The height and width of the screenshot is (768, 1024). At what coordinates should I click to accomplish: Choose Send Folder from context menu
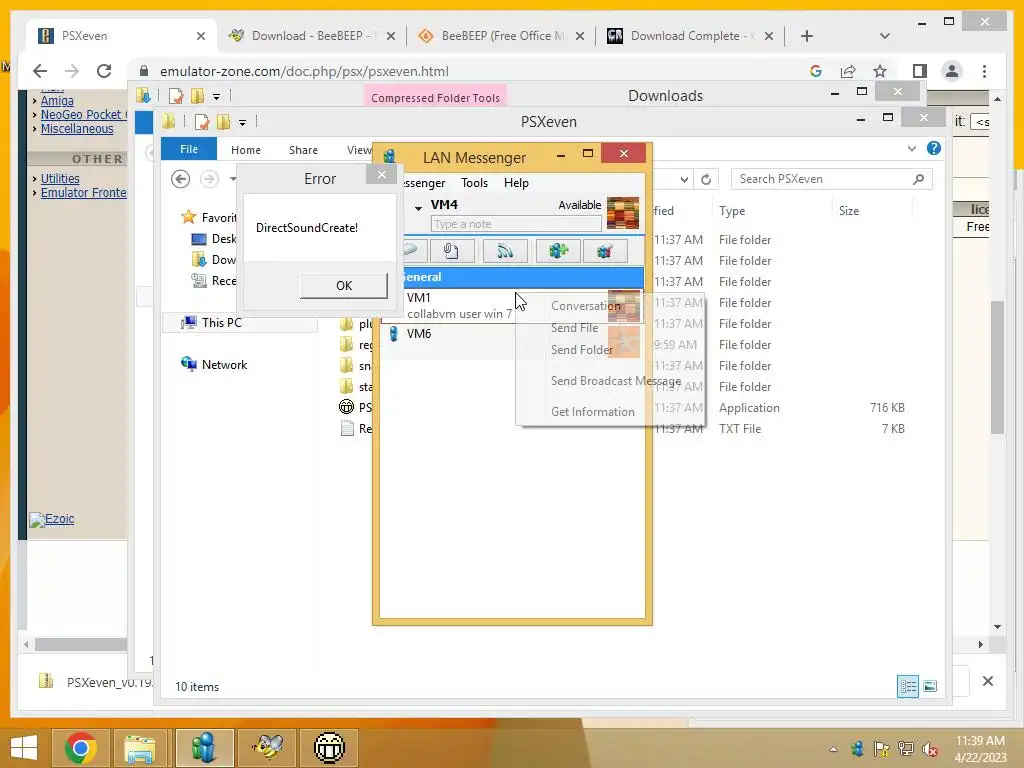click(581, 350)
